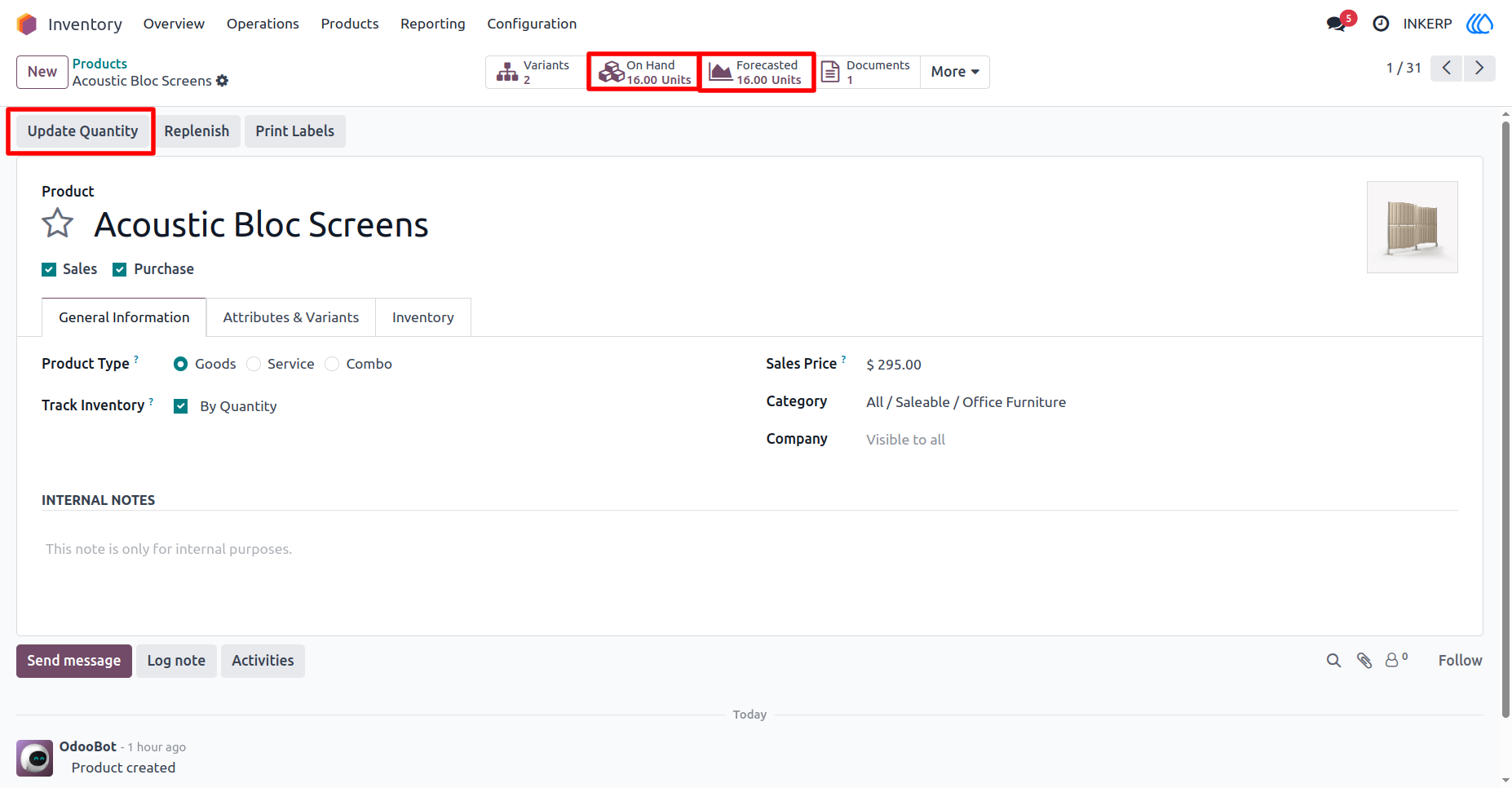
Task: Toggle the Track Inventory checkbox
Action: pos(181,406)
